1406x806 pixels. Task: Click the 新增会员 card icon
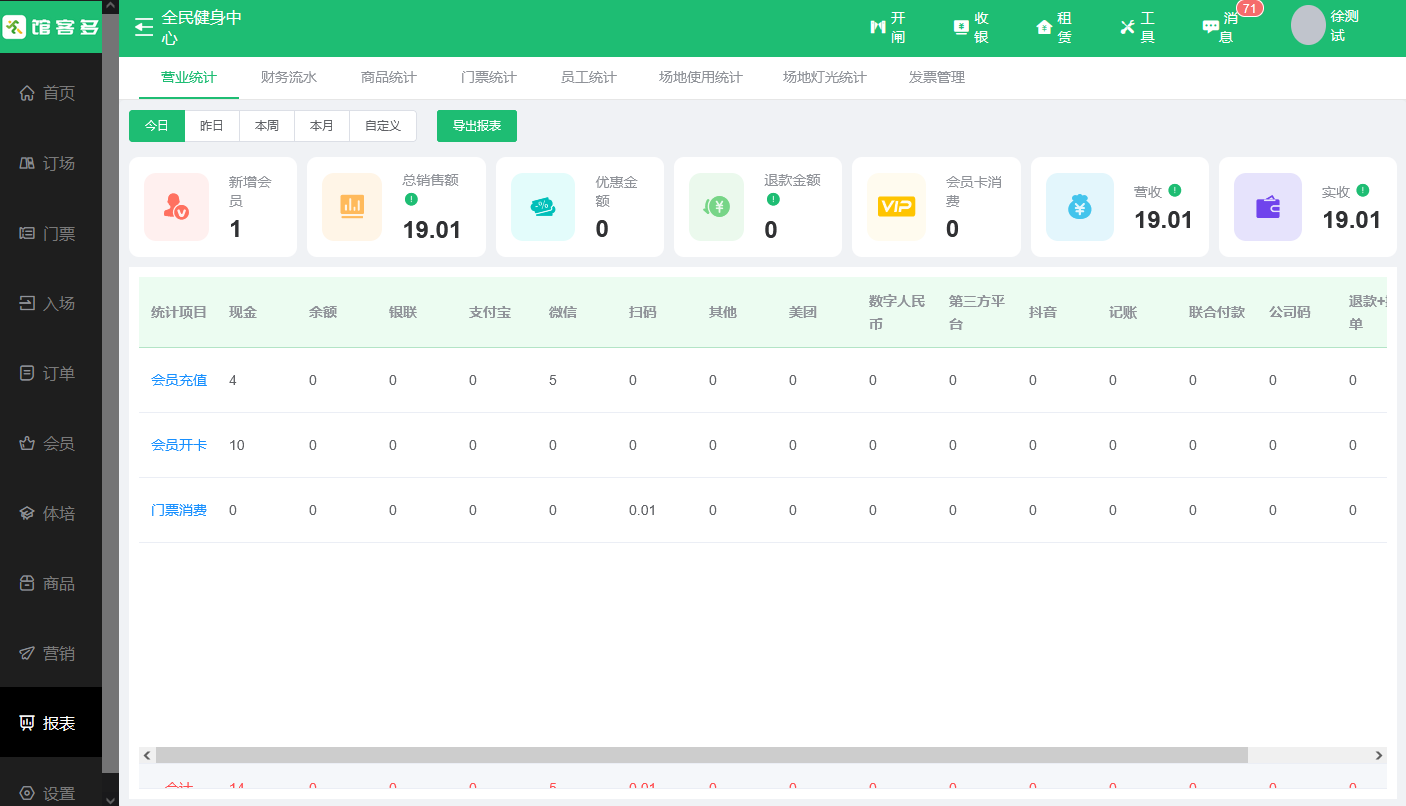tap(177, 207)
